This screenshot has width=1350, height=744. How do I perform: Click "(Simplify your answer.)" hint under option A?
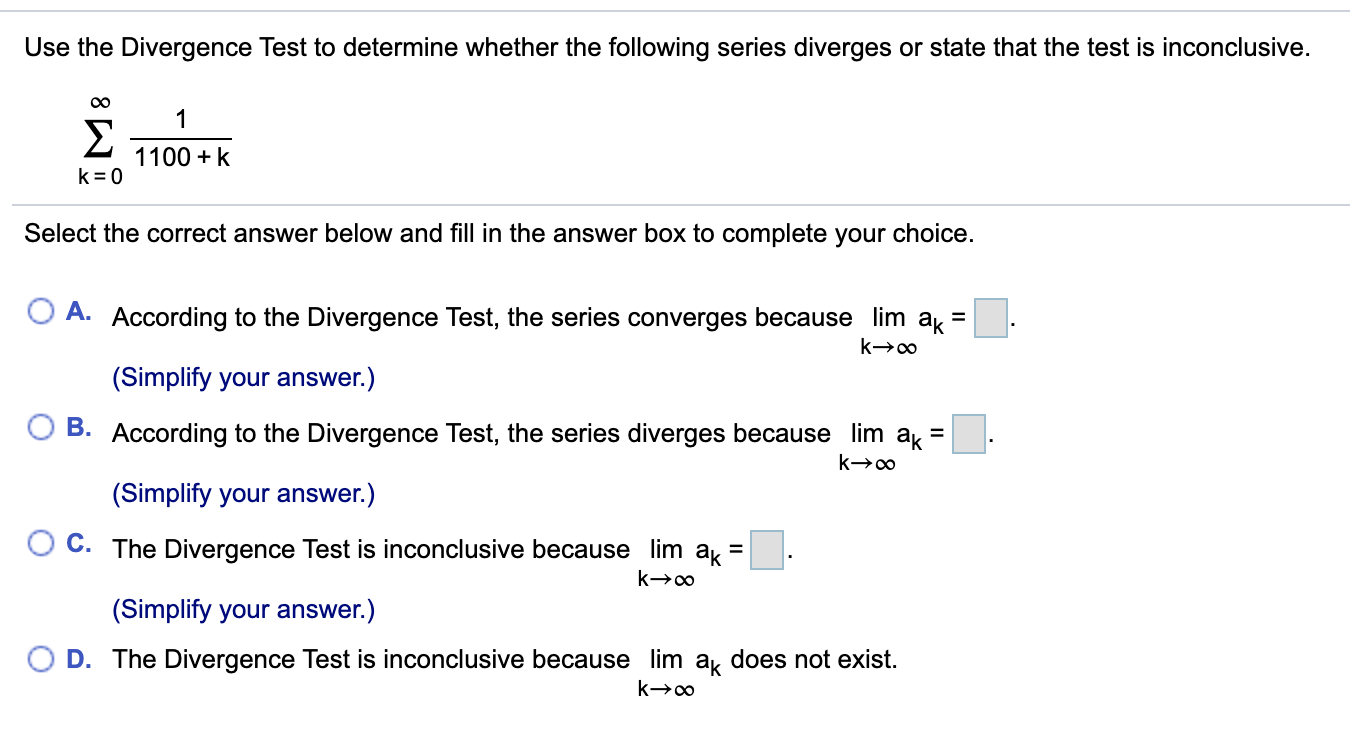(x=243, y=378)
